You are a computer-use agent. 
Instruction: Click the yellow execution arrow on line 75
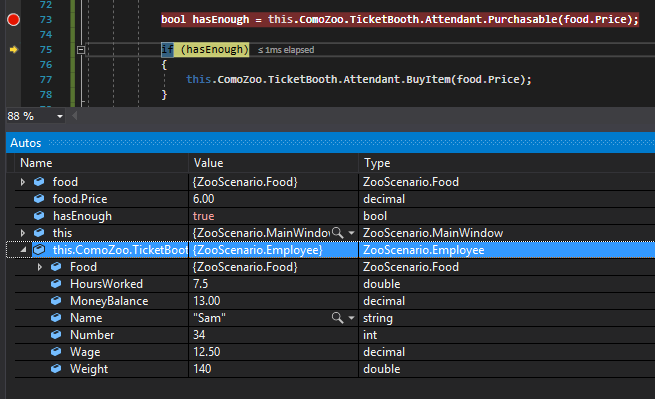(14, 50)
